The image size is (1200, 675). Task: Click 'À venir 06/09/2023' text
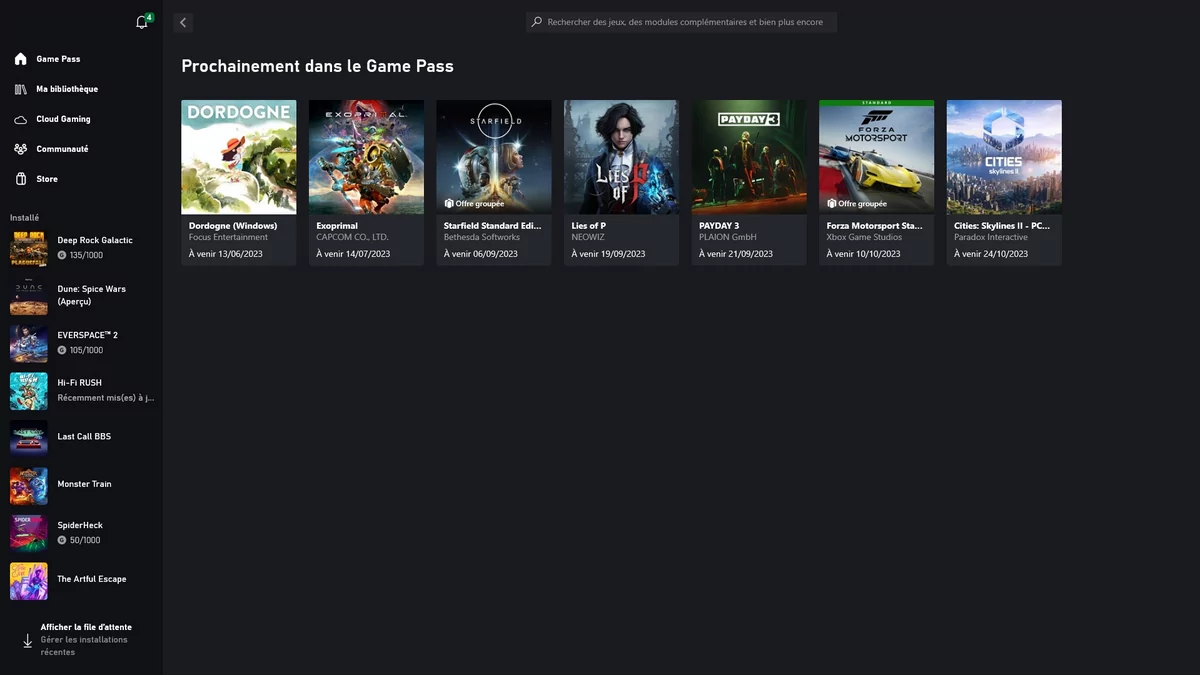tap(481, 254)
